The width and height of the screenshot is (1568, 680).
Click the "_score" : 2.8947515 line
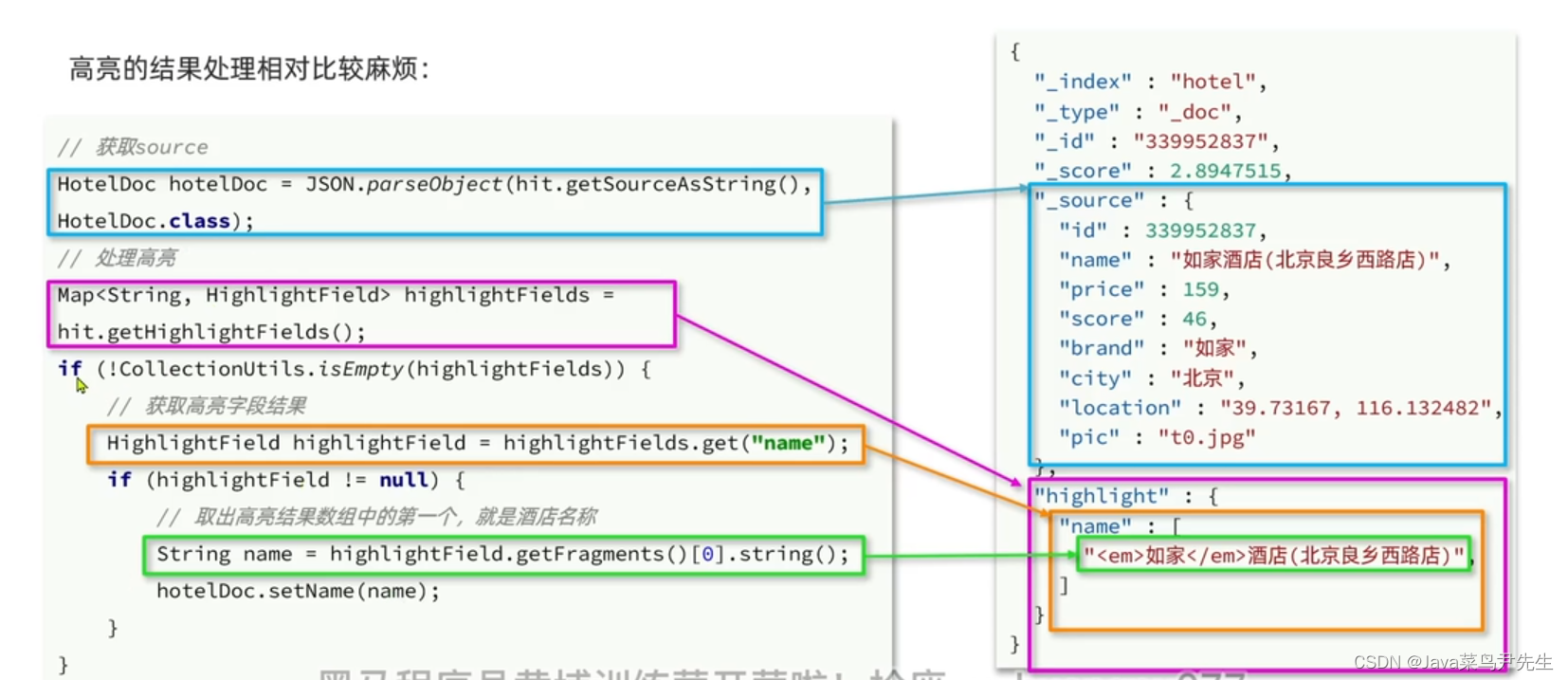tap(1162, 171)
